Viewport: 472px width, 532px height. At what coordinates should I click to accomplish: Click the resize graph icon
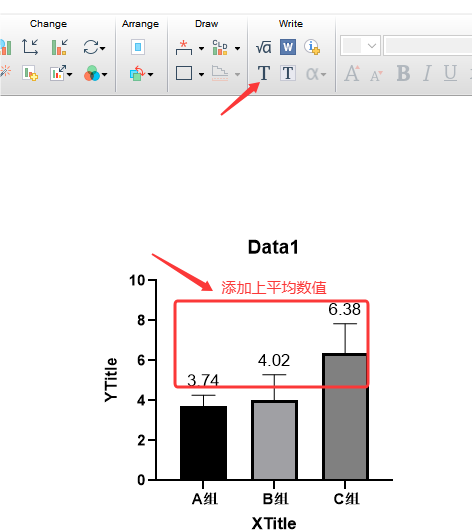[58, 73]
